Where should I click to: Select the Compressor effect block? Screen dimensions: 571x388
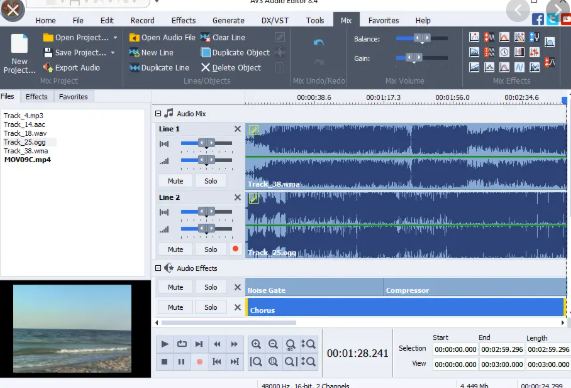click(x=474, y=287)
